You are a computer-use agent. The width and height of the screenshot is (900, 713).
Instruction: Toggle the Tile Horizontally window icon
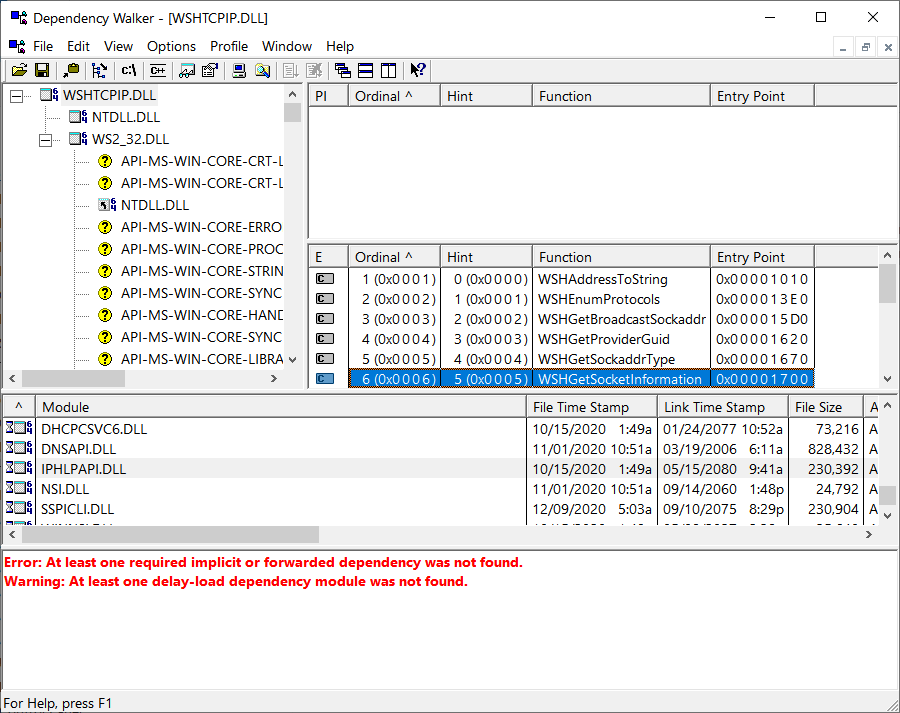tap(367, 70)
